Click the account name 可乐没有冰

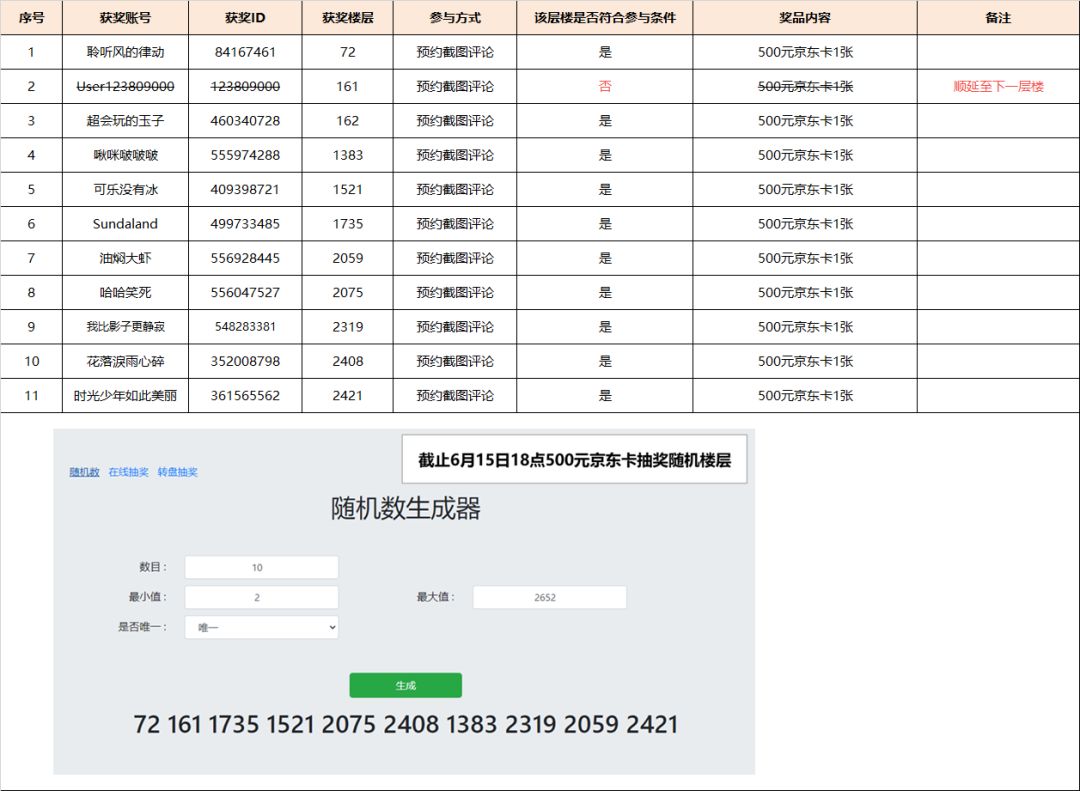click(x=125, y=189)
